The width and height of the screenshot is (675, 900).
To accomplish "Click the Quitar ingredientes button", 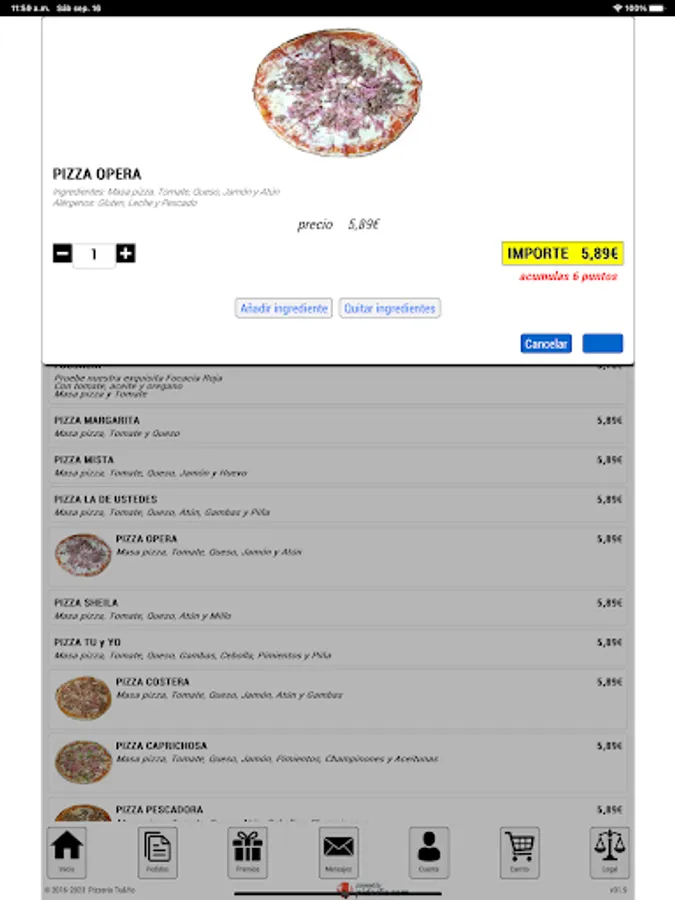I will [390, 308].
